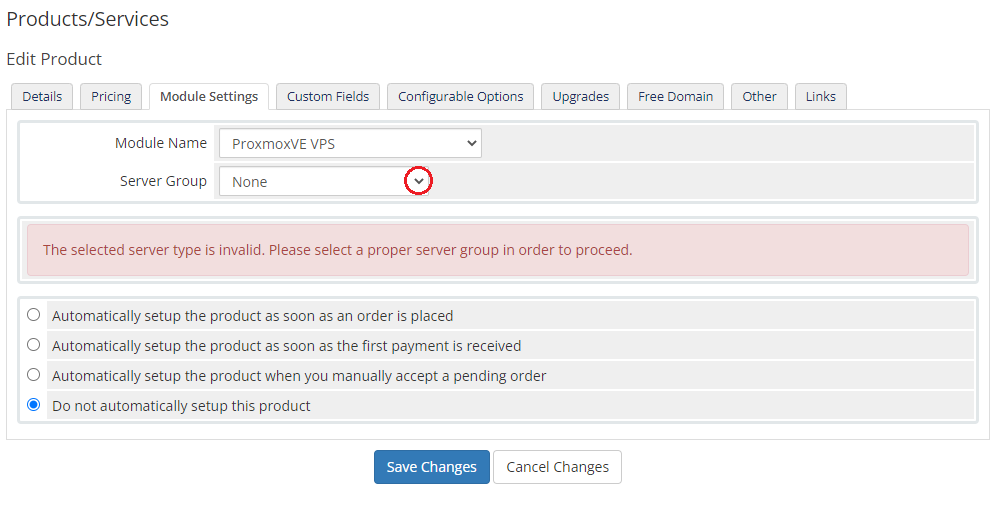Click the Module Name field label

(x=160, y=143)
